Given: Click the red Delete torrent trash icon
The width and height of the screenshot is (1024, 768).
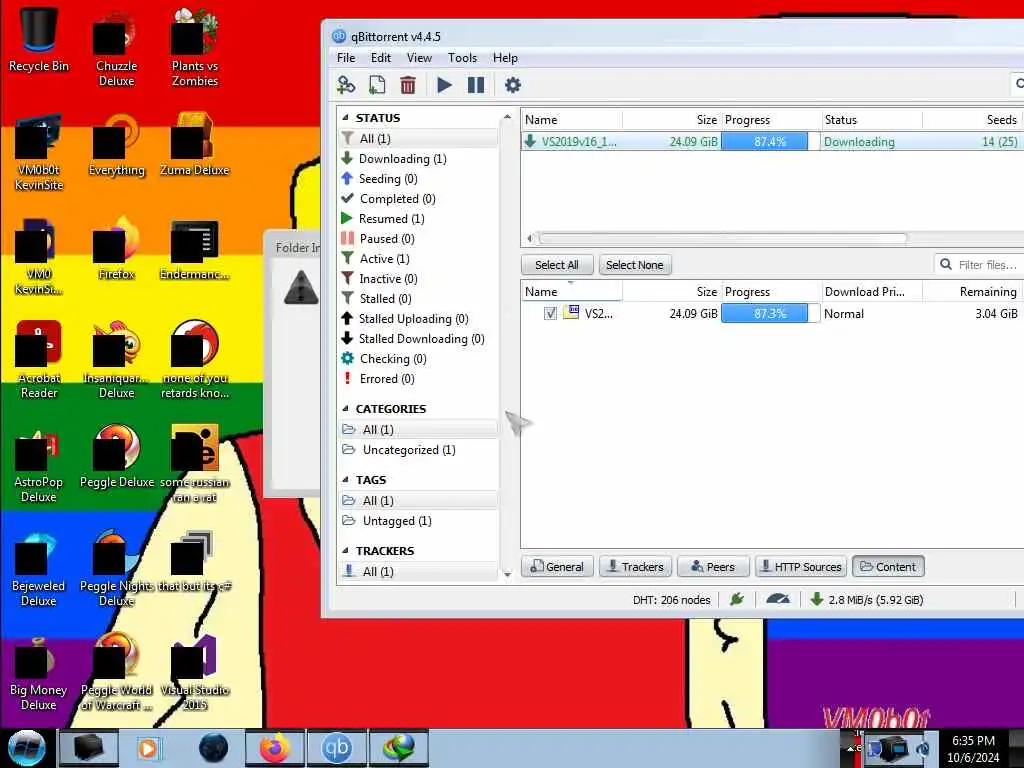Looking at the screenshot, I should [x=408, y=85].
